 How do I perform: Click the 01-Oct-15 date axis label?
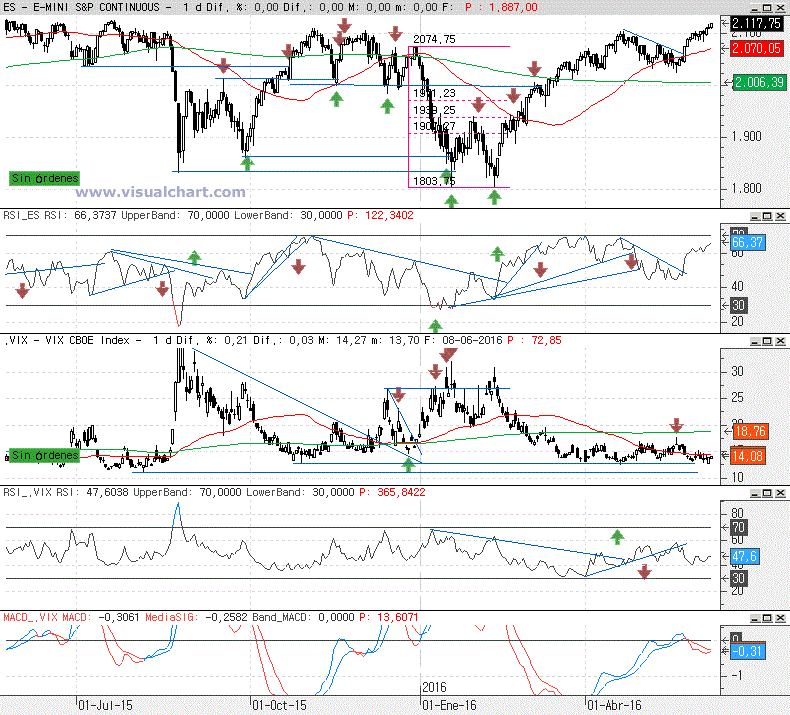(x=280, y=705)
